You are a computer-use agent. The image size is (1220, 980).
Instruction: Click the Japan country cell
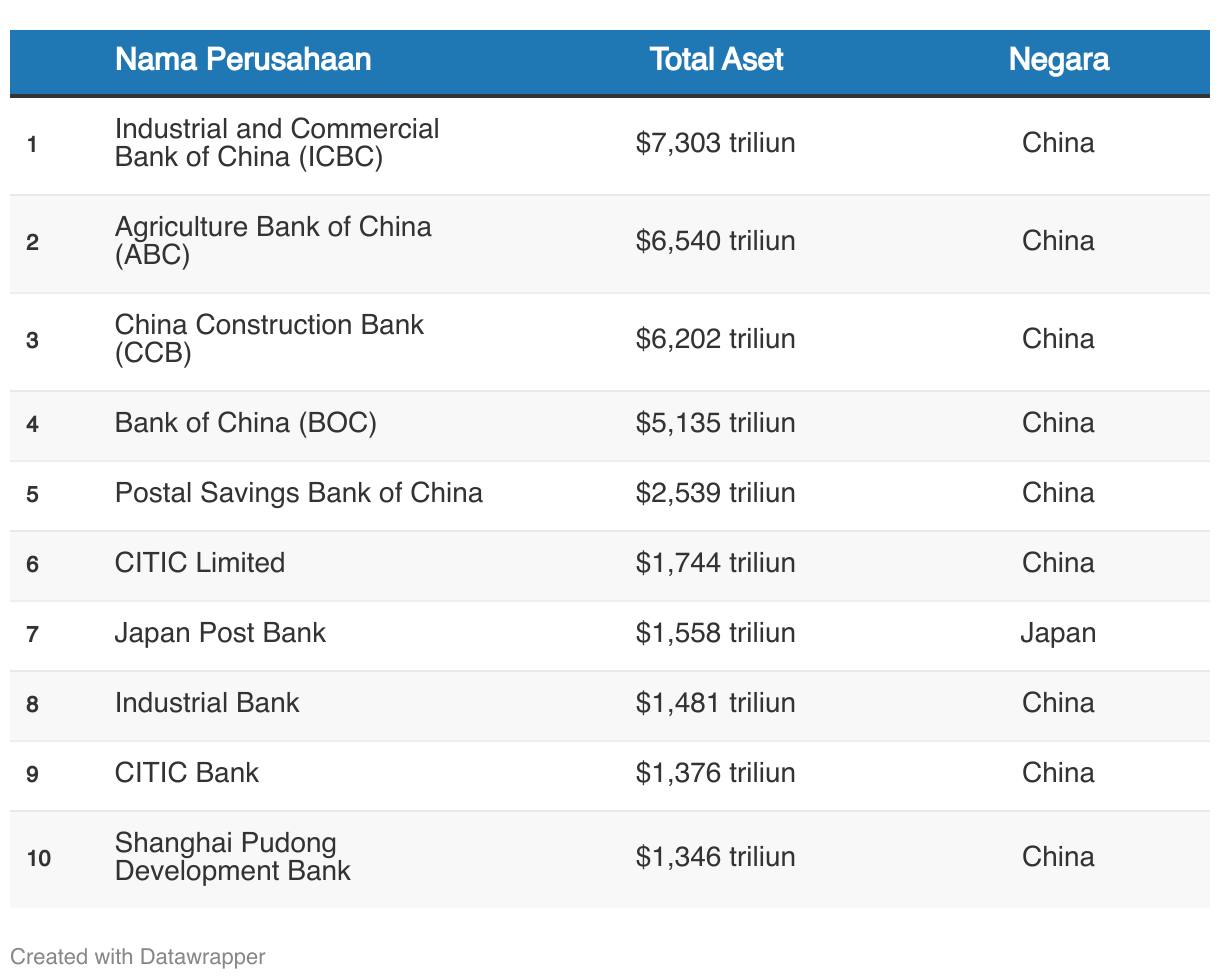[x=1058, y=633]
